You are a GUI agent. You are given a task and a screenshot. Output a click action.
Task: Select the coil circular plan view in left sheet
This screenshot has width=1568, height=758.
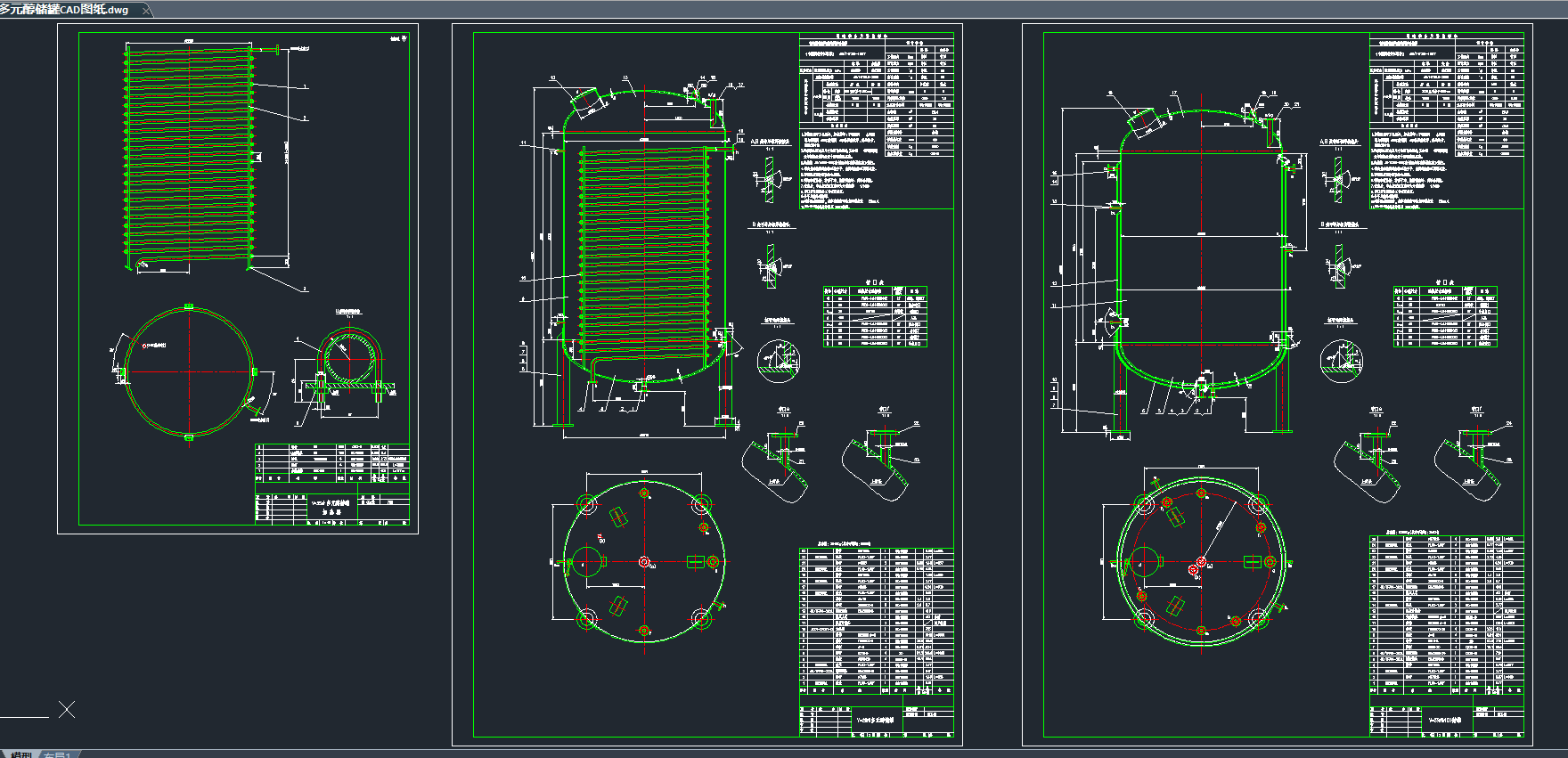(x=189, y=371)
